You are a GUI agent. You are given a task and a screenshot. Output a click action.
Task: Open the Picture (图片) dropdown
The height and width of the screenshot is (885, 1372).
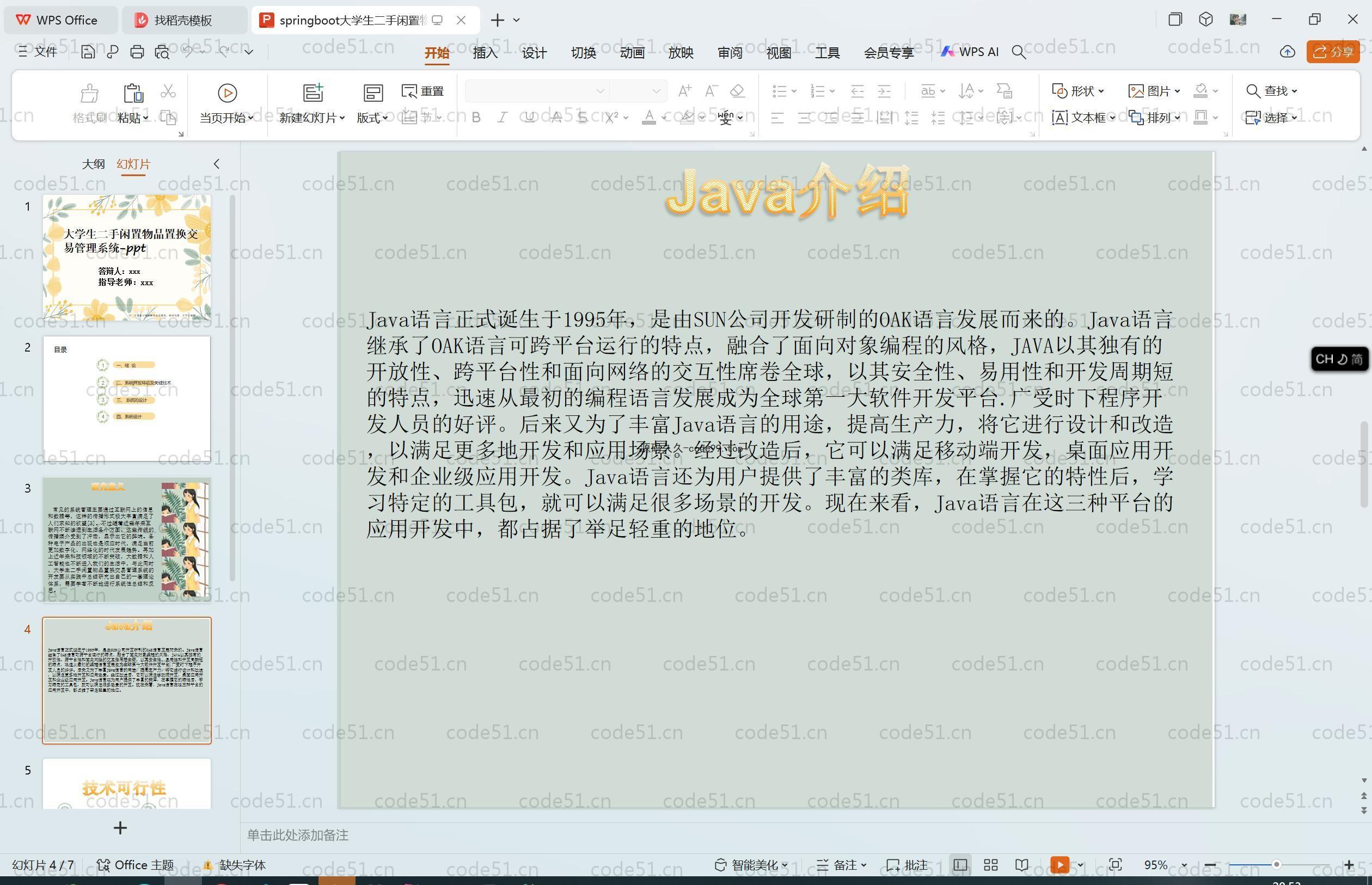pos(1154,91)
